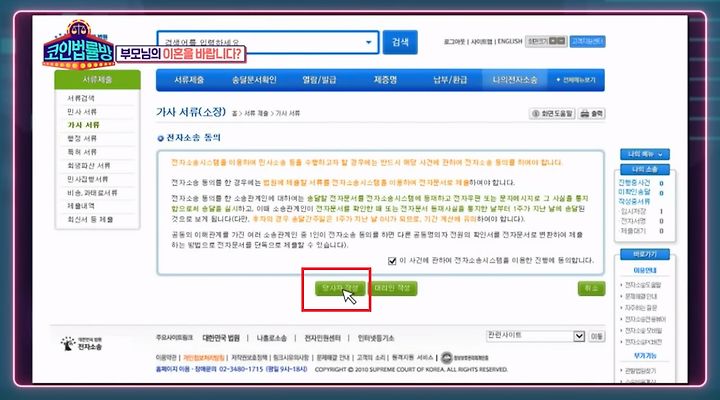This screenshot has width=720, height=400.
Task: Open 화면도움말 screen help
Action: (552, 113)
